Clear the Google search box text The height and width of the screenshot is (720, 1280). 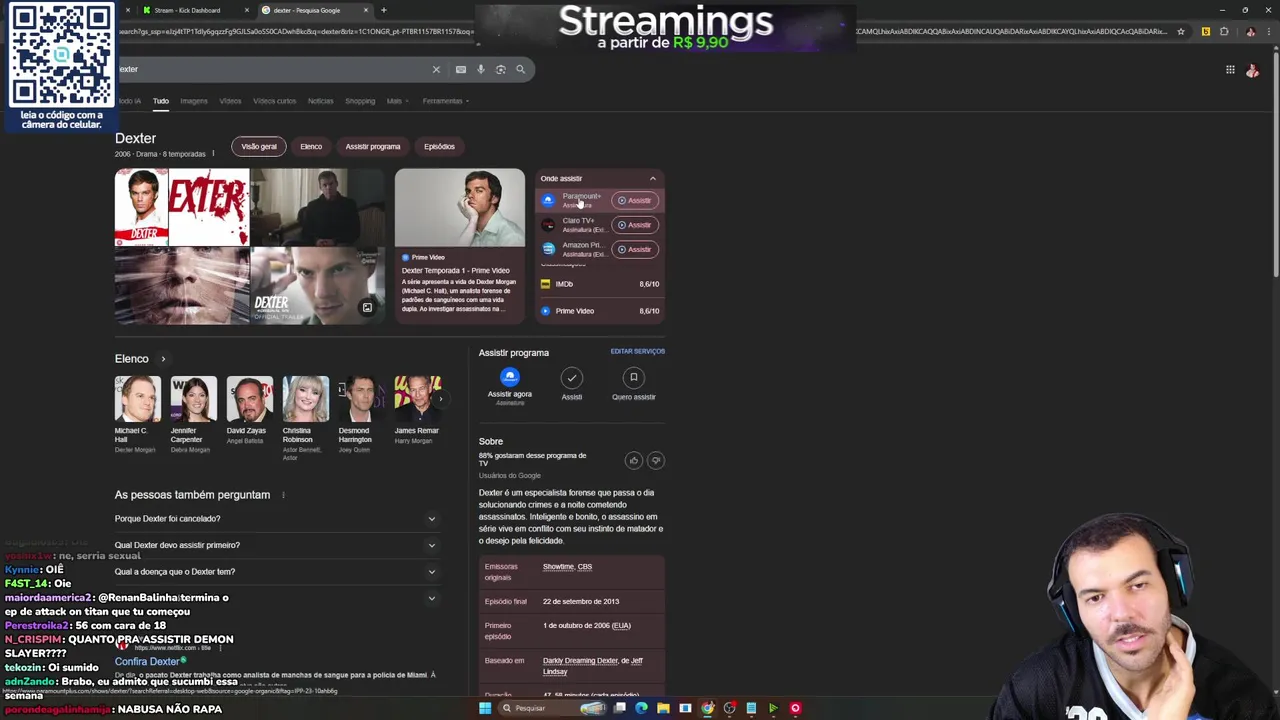[436, 69]
